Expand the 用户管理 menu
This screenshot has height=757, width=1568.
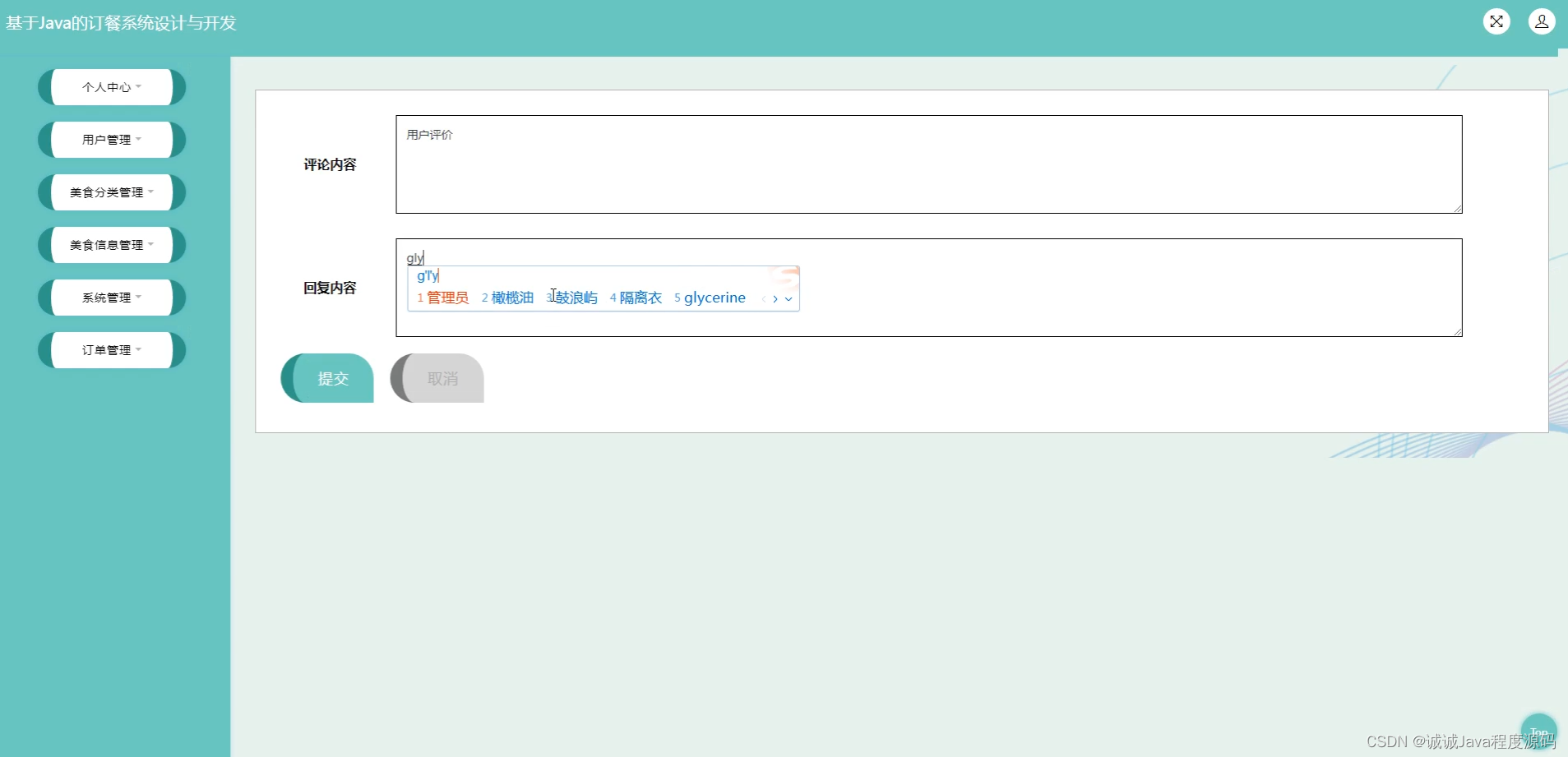[112, 140]
